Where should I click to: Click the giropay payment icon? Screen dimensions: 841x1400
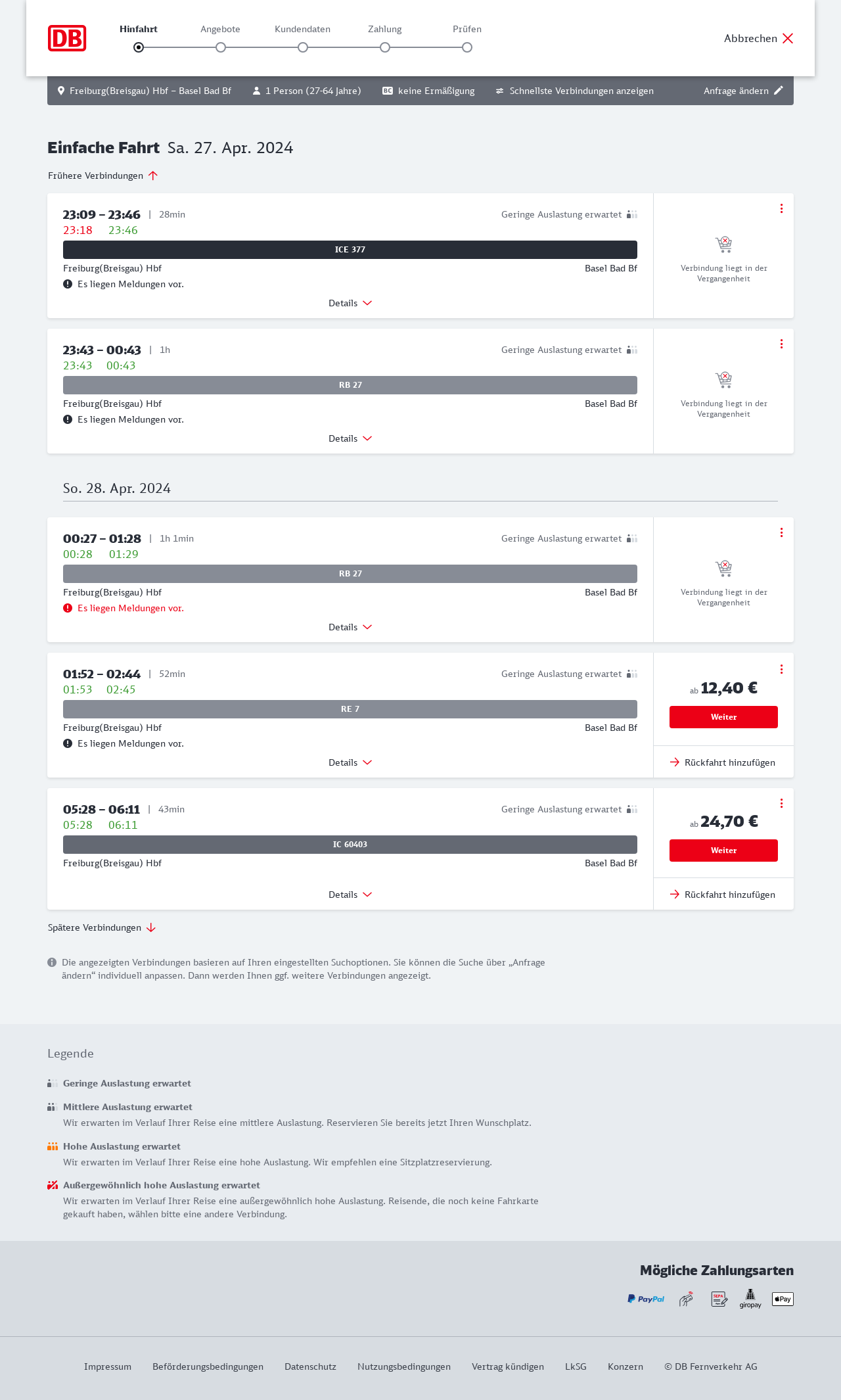(x=750, y=1299)
